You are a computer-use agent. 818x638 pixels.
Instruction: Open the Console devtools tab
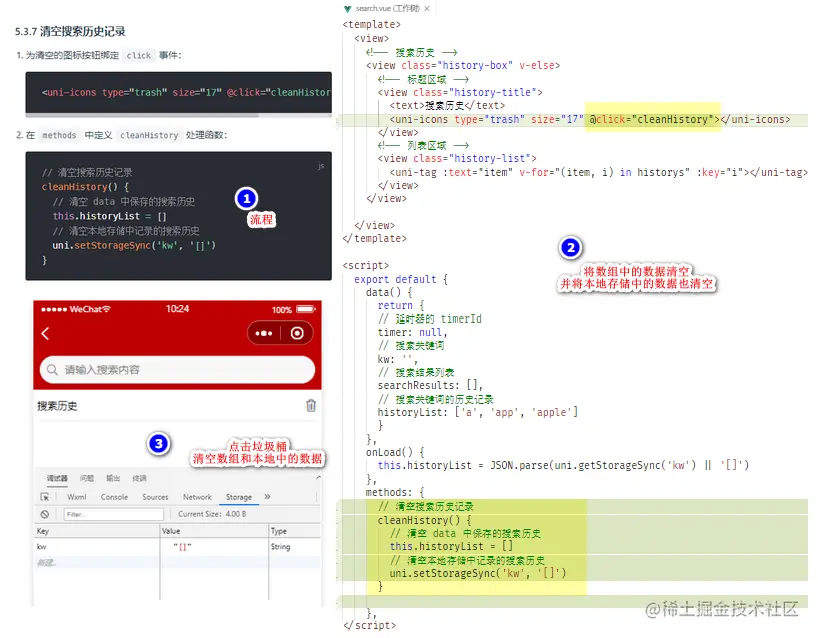pyautogui.click(x=114, y=497)
